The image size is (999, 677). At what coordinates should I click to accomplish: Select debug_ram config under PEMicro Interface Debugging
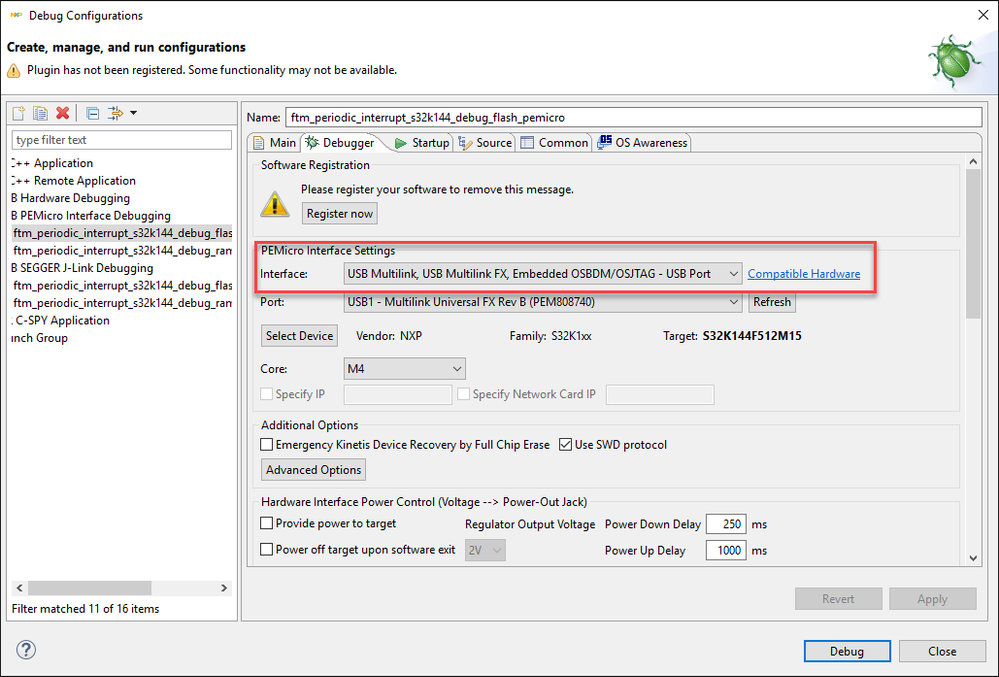click(x=122, y=251)
